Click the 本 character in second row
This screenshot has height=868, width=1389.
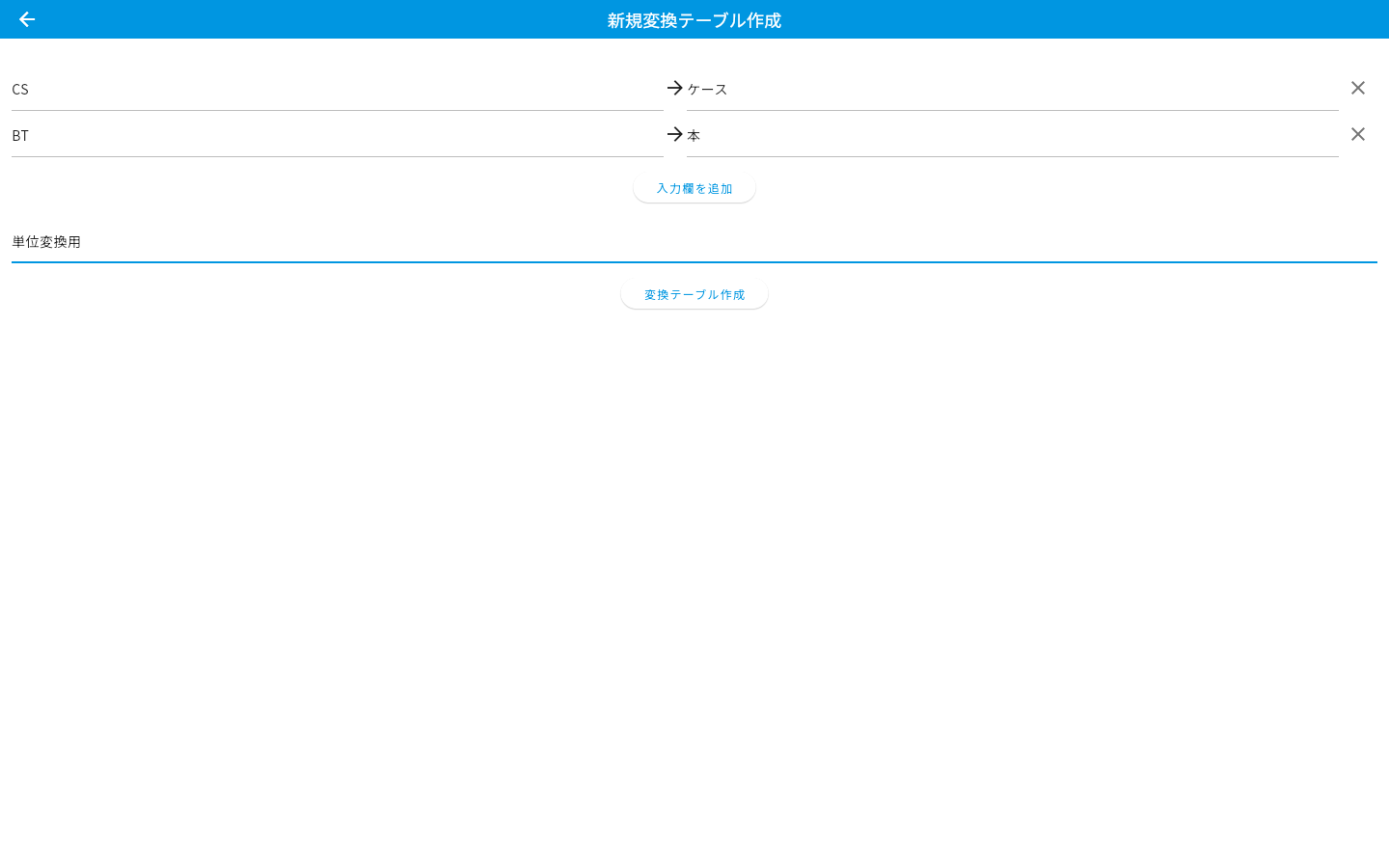coord(694,135)
